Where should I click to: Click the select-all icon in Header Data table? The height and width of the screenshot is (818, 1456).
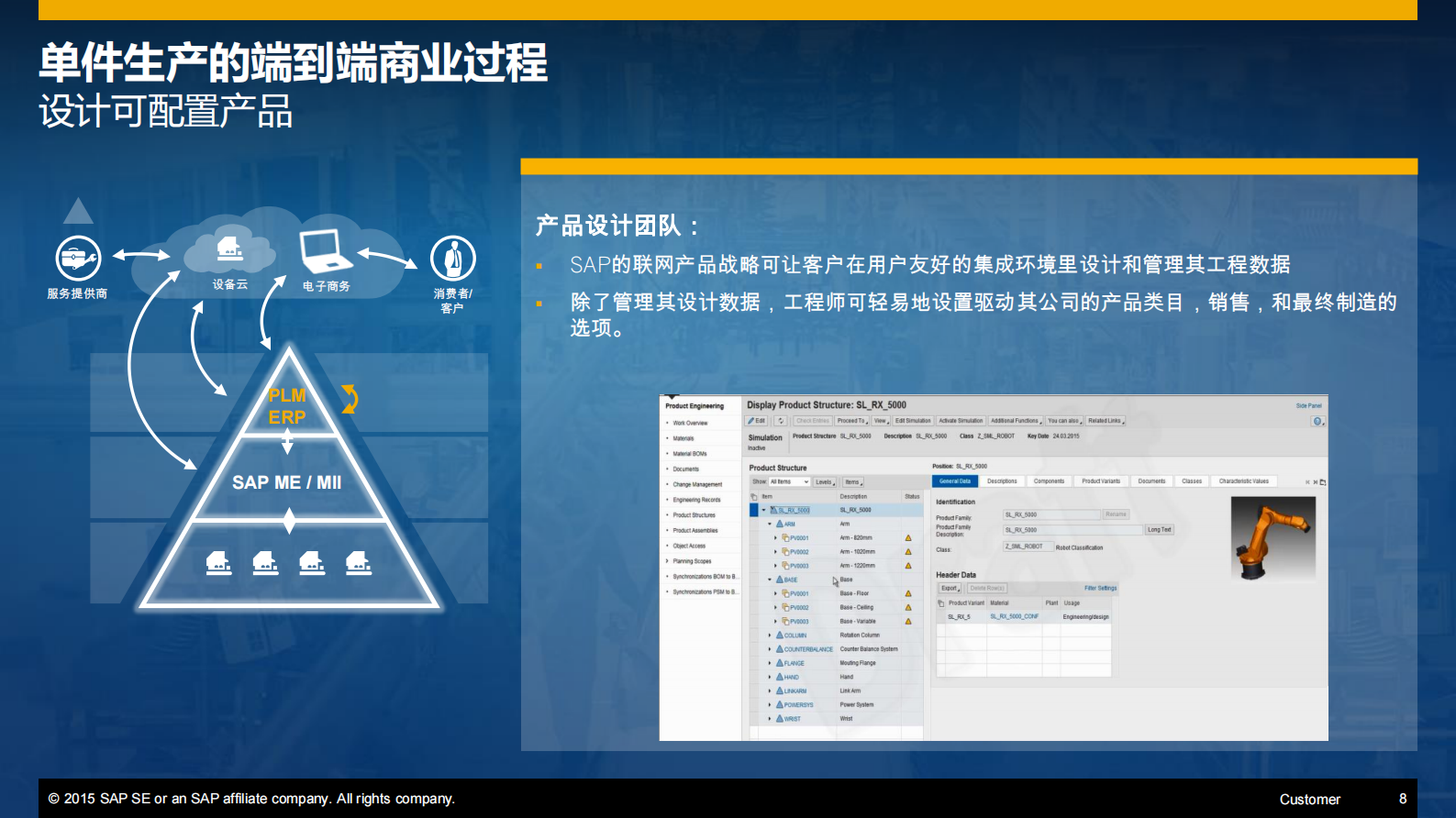(940, 603)
